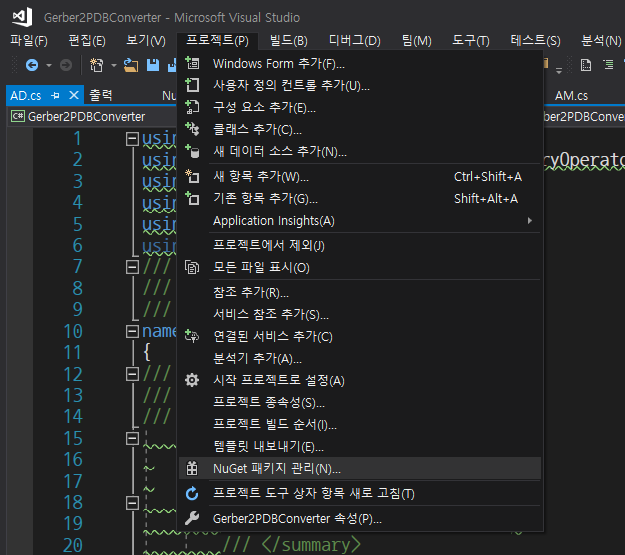This screenshot has width=625, height=555.
Task: Collapse the comment block at line 7
Action: point(132,267)
